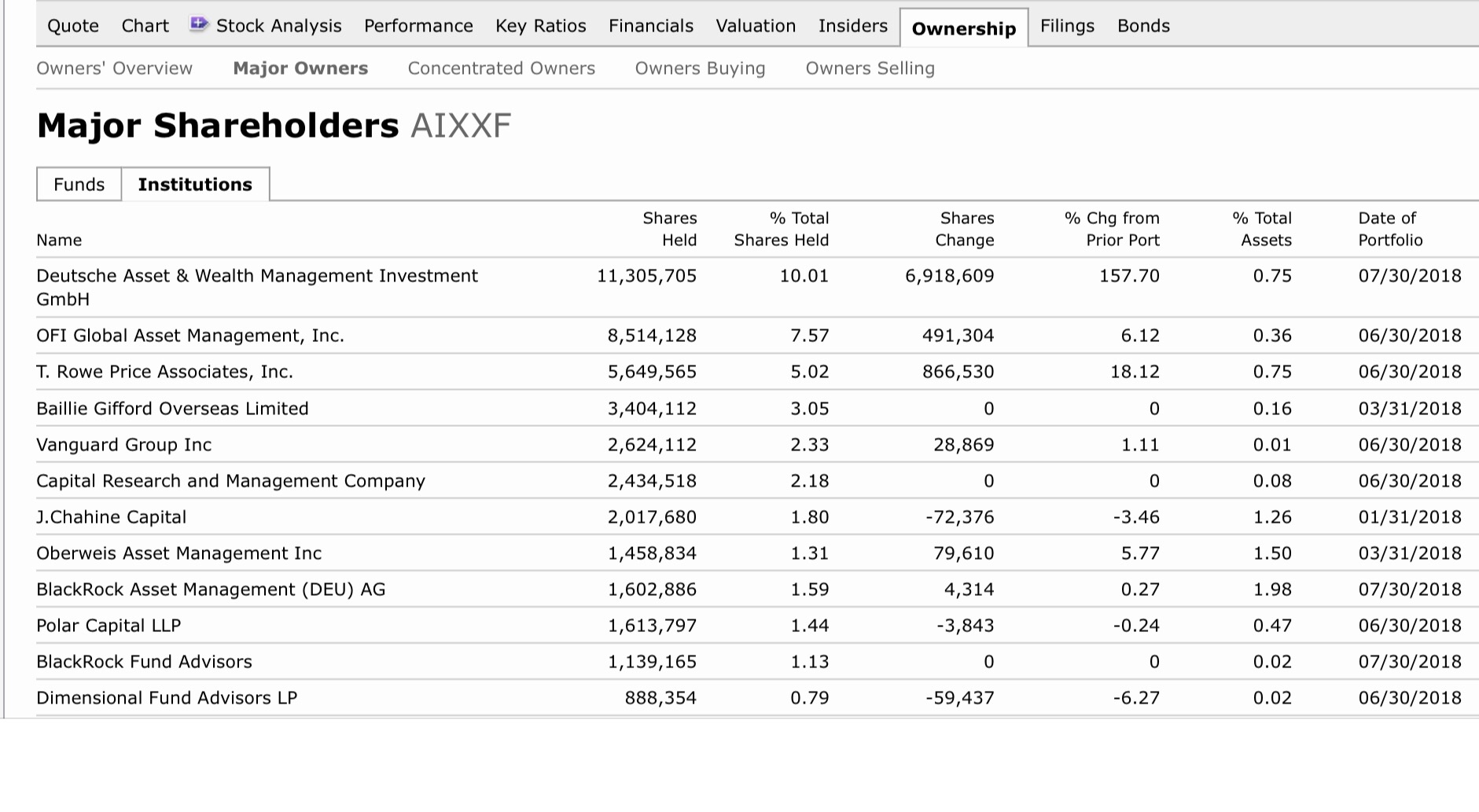The height and width of the screenshot is (812, 1479).
Task: Click the purple Stock Analysis premium icon
Action: (199, 24)
